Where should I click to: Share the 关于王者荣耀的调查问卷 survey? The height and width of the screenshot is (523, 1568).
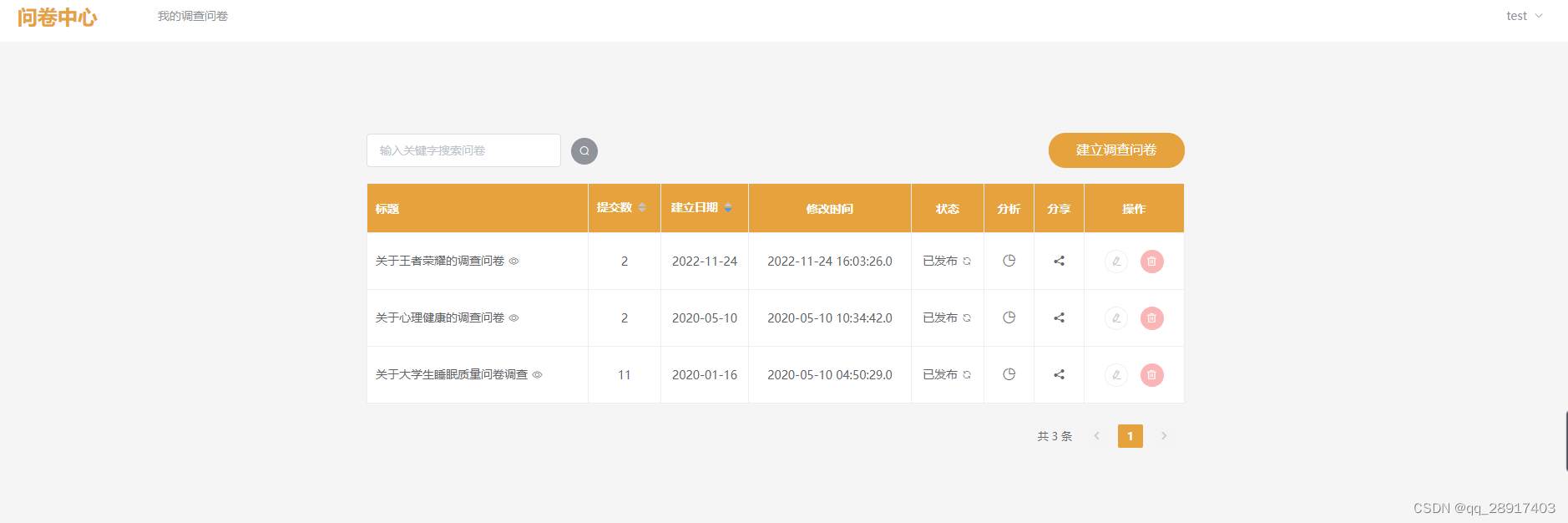pyautogui.click(x=1059, y=261)
